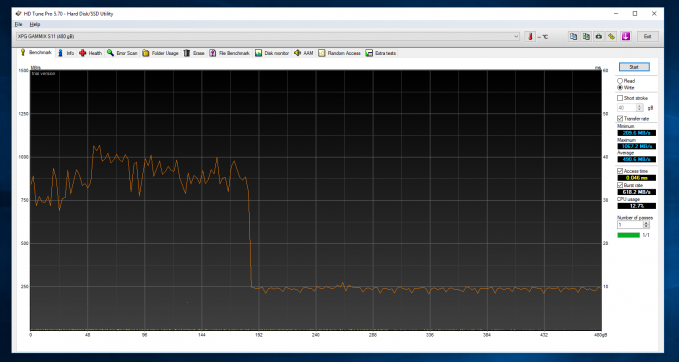This screenshot has height=362, width=679.
Task: Click the Average value 490.6 MB/s
Action: [x=637, y=159]
